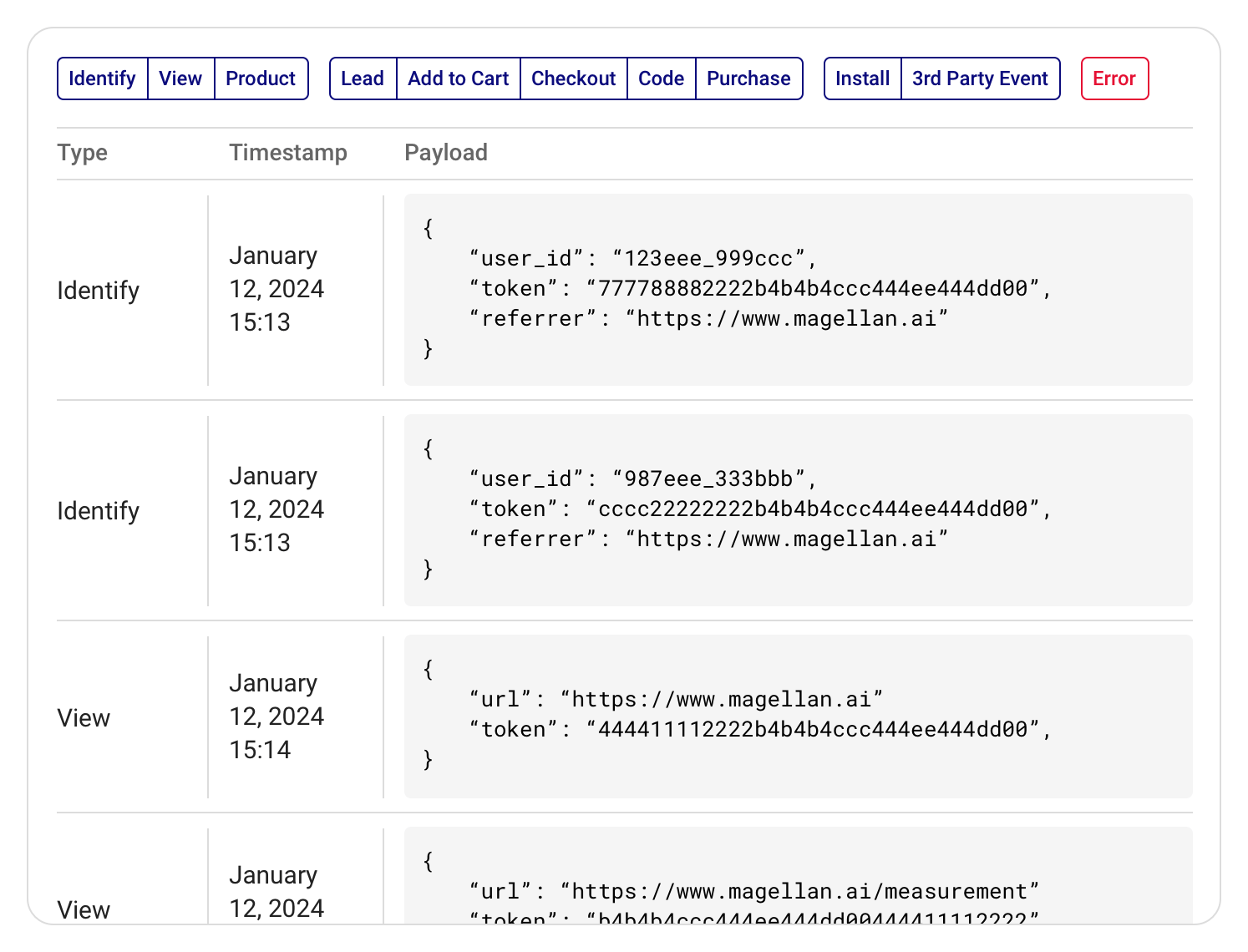Toggle the View event filter
Image resolution: width=1248 pixels, height=952 pixels.
(x=180, y=78)
